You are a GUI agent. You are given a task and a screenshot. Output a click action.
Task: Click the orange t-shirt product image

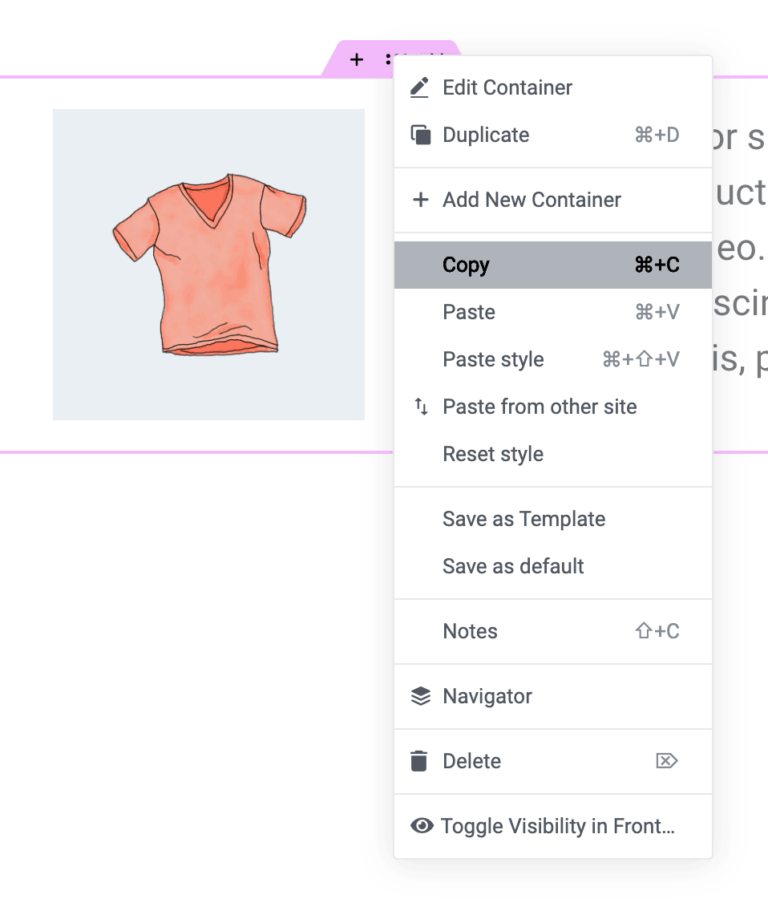(x=209, y=264)
